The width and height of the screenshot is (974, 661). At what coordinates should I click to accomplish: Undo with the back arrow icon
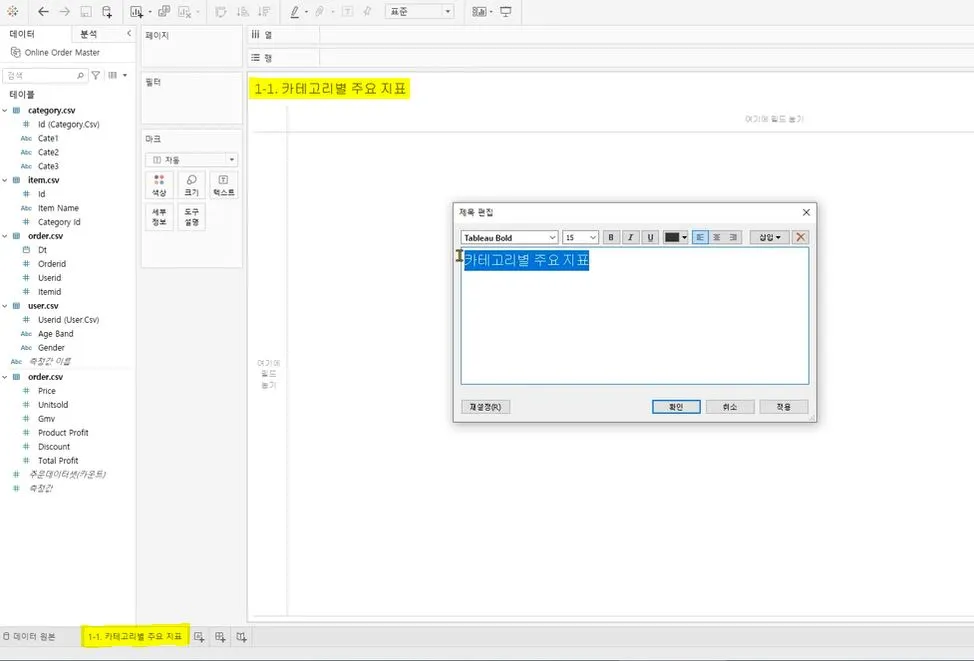[x=43, y=12]
